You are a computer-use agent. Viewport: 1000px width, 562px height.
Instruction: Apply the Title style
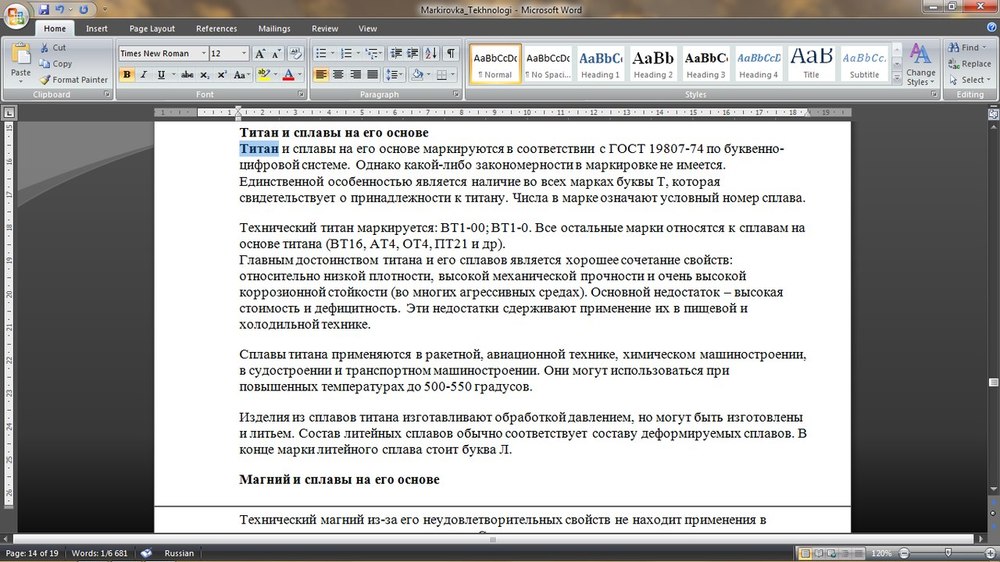click(x=811, y=63)
